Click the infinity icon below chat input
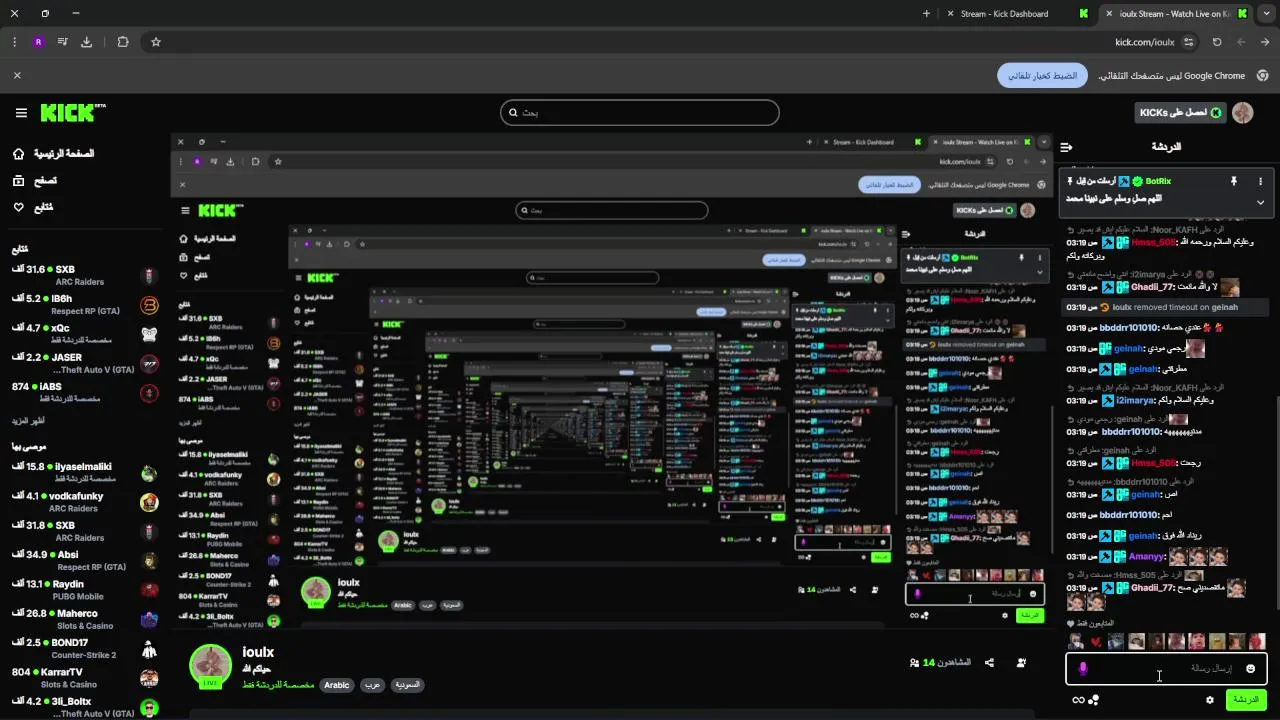This screenshot has width=1280, height=720. (1078, 700)
